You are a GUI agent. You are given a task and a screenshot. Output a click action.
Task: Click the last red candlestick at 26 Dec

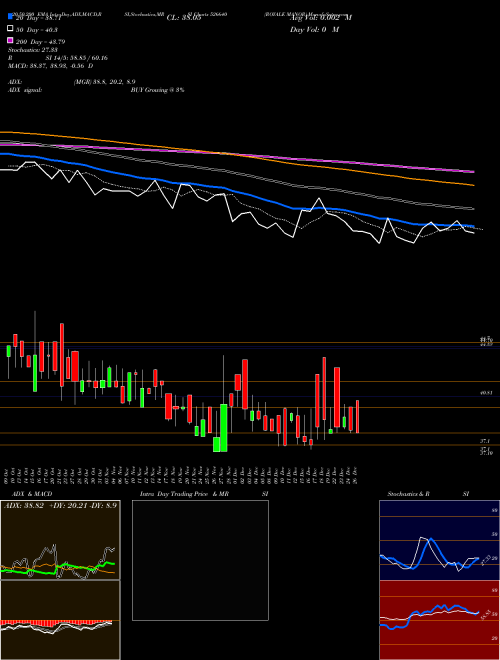357,417
